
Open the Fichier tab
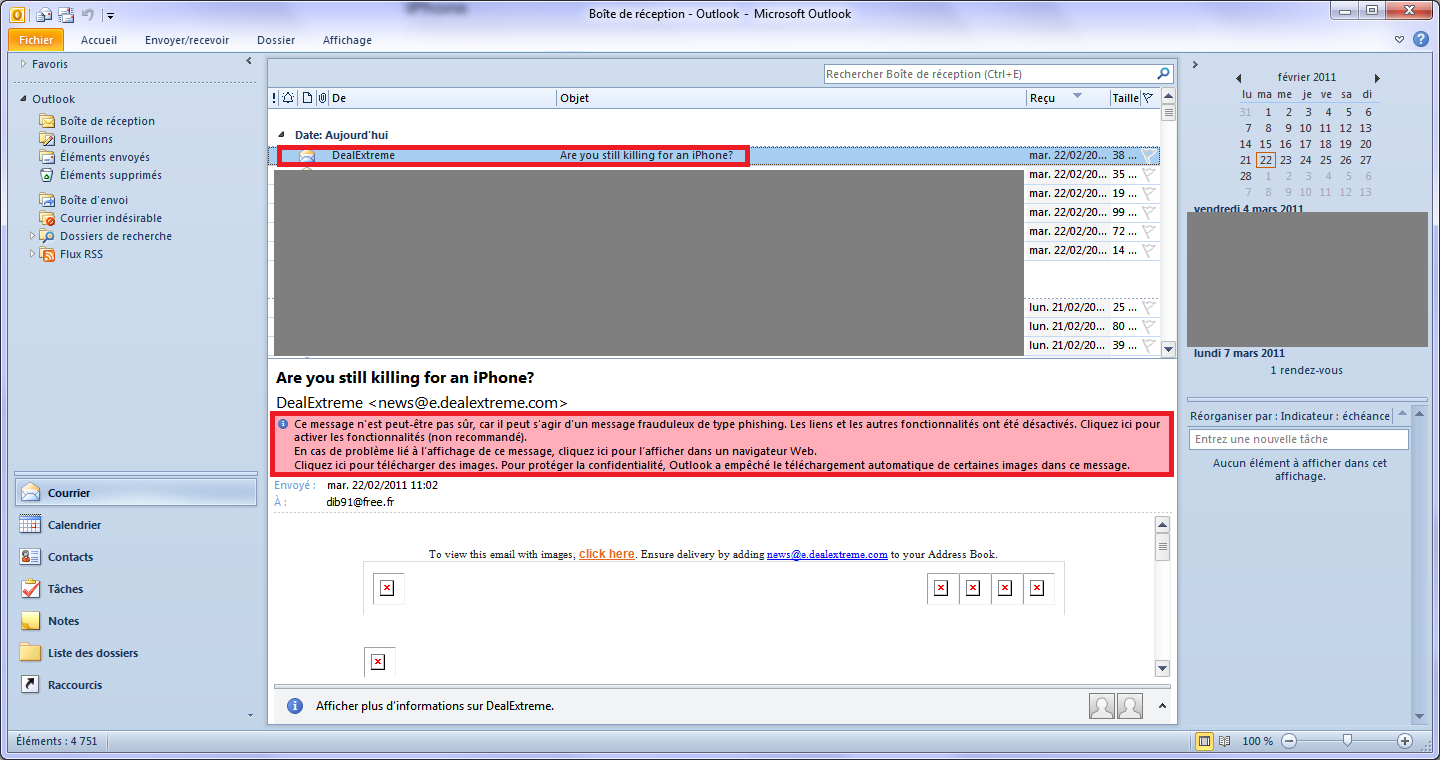pyautogui.click(x=36, y=40)
